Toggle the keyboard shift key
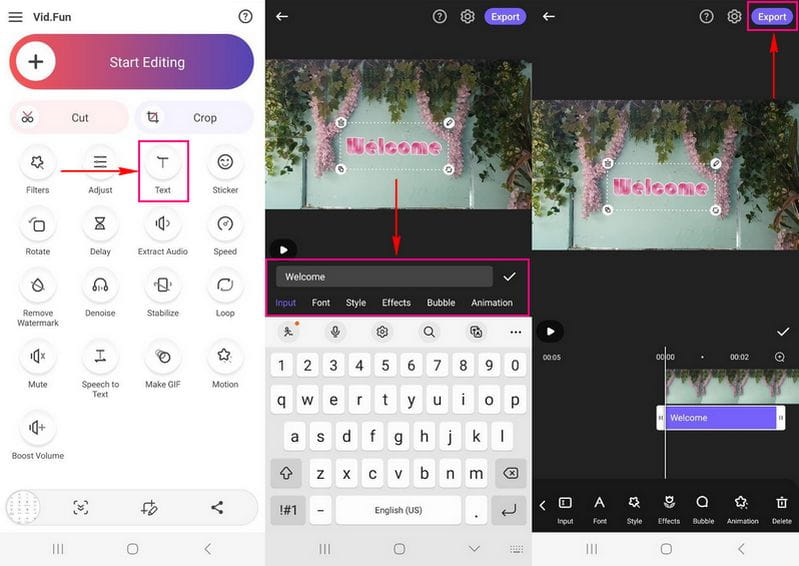The width and height of the screenshot is (799, 566). [x=286, y=473]
